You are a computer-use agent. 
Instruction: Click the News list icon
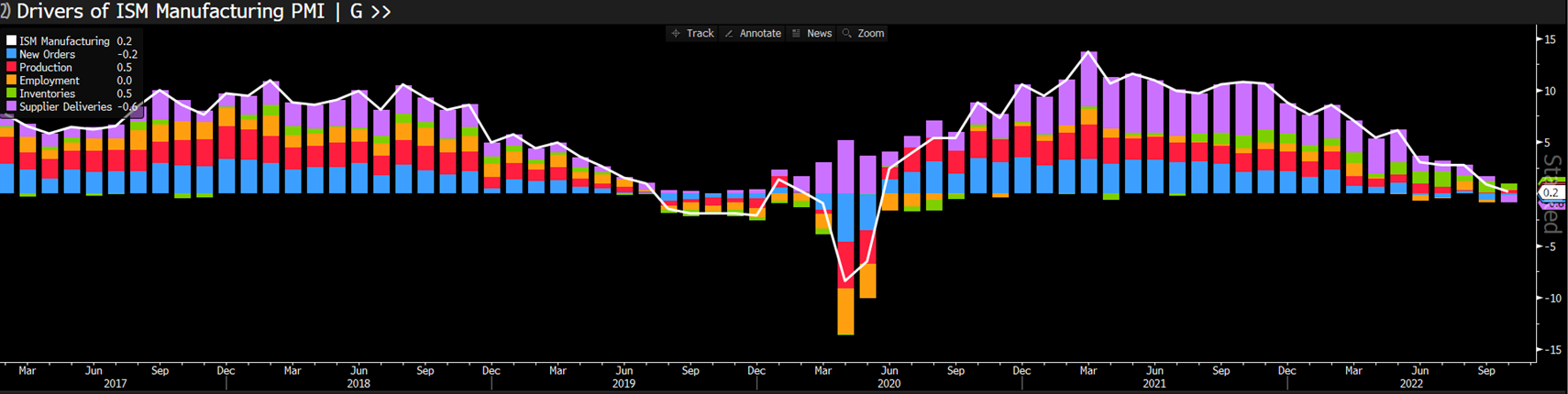(796, 34)
